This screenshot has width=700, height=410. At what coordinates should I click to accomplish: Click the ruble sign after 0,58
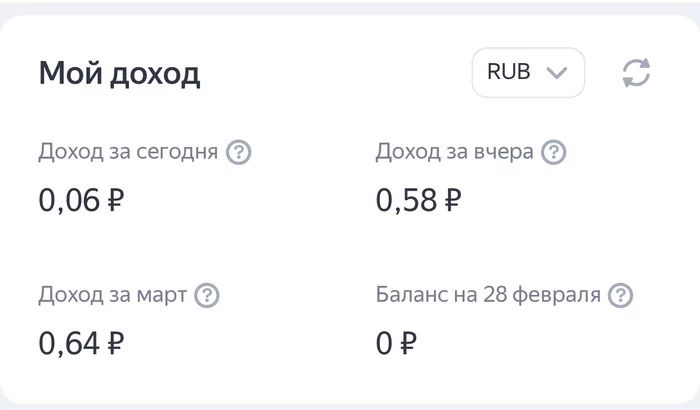(452, 201)
